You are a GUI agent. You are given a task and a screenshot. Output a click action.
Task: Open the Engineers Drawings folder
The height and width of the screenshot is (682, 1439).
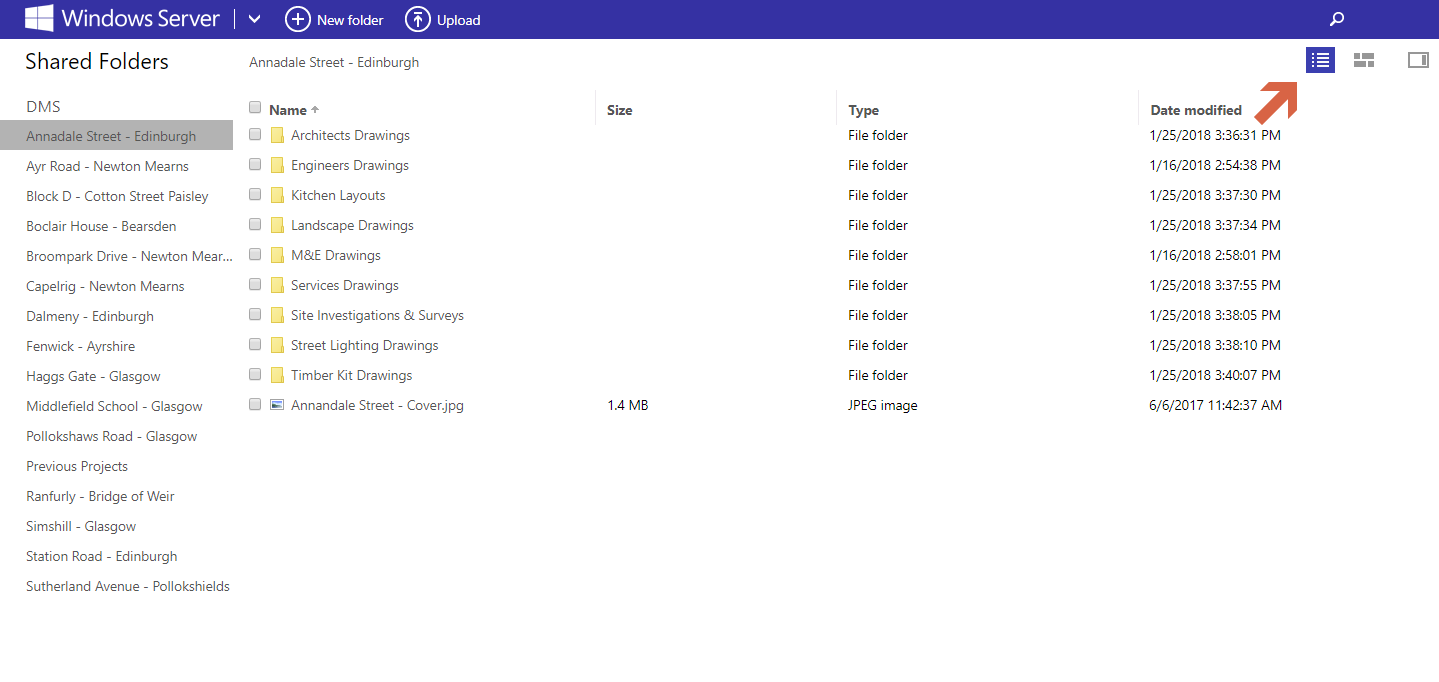click(349, 165)
